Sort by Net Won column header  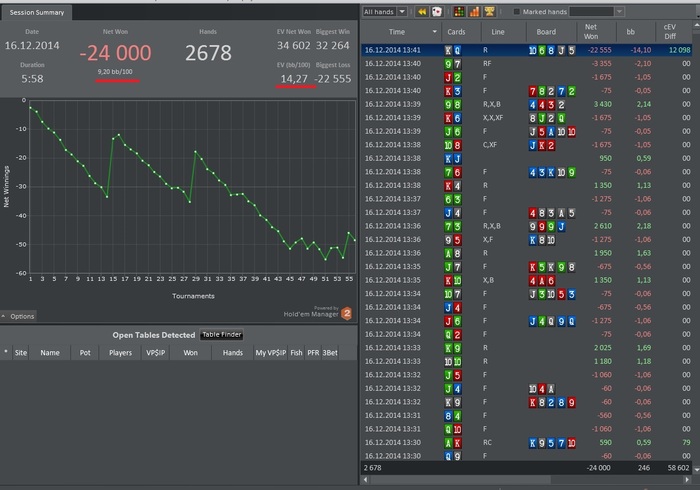point(591,32)
